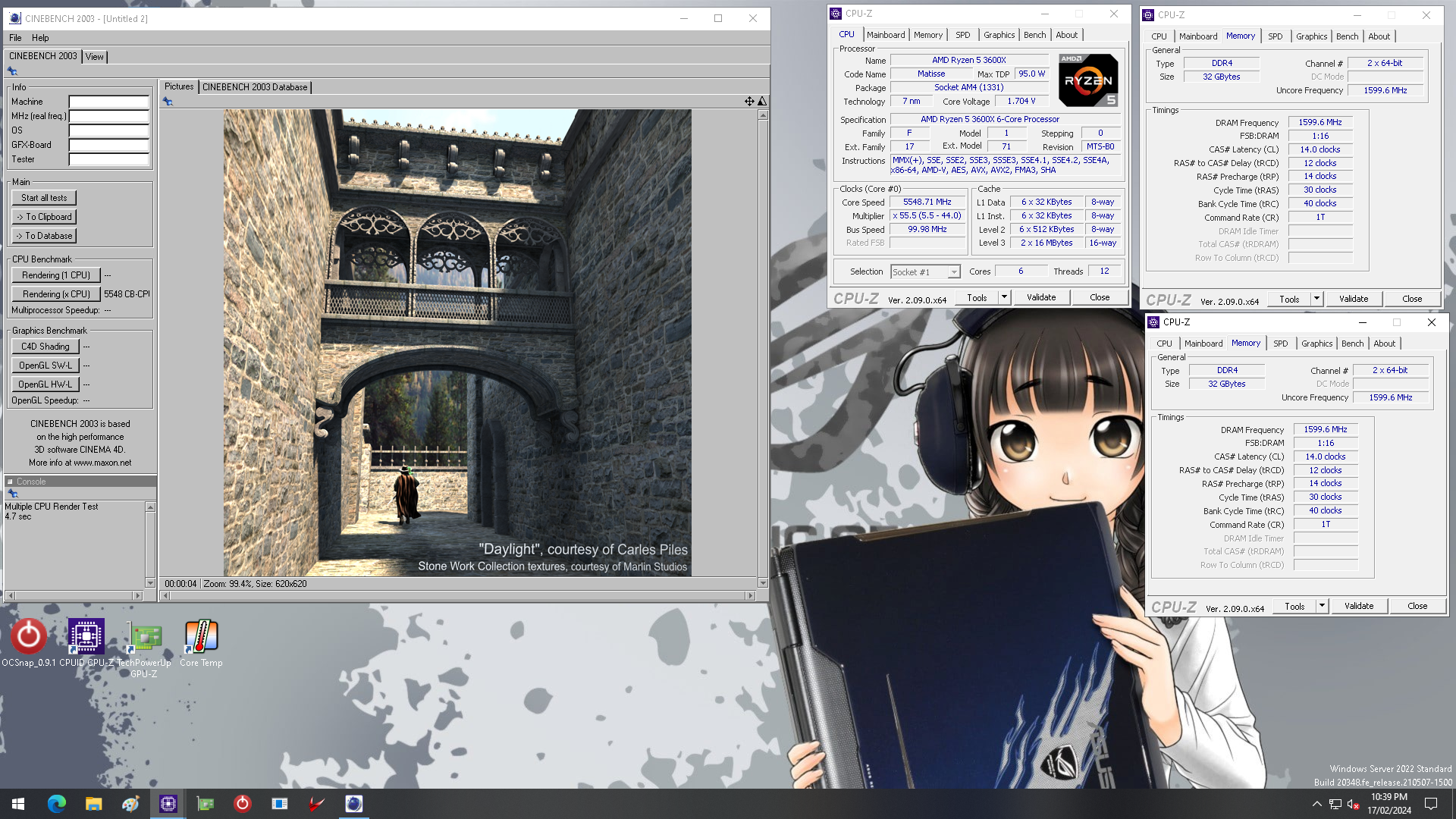Click the OS input field

109,130
